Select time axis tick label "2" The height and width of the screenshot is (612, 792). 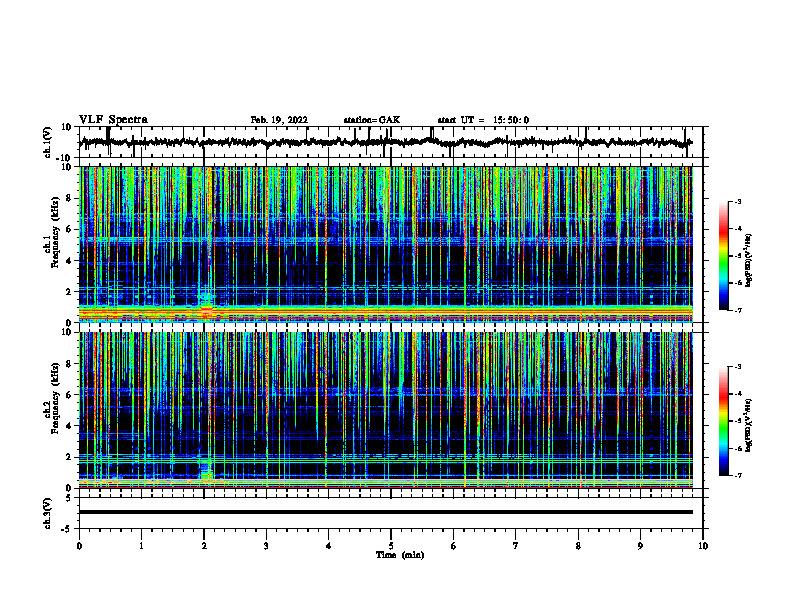pyautogui.click(x=204, y=546)
